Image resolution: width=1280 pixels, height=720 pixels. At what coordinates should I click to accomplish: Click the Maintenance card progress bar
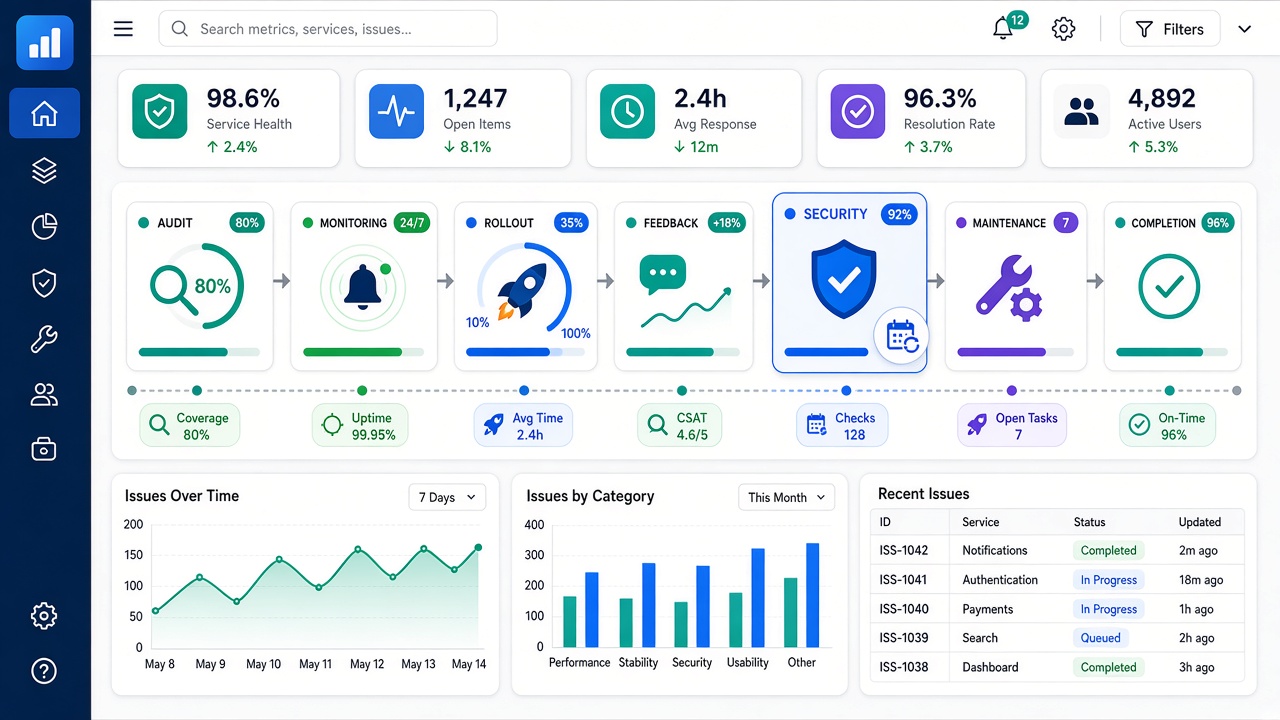click(1016, 352)
